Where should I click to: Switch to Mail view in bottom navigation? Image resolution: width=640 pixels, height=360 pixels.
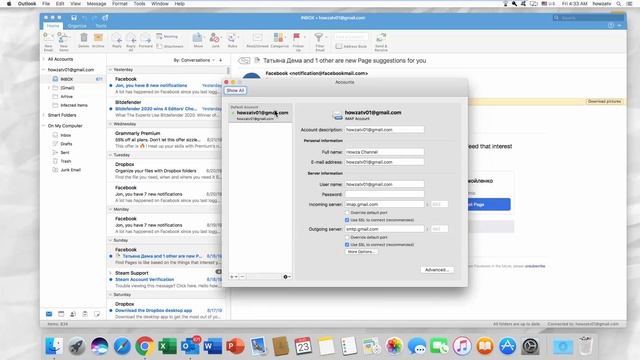49,314
